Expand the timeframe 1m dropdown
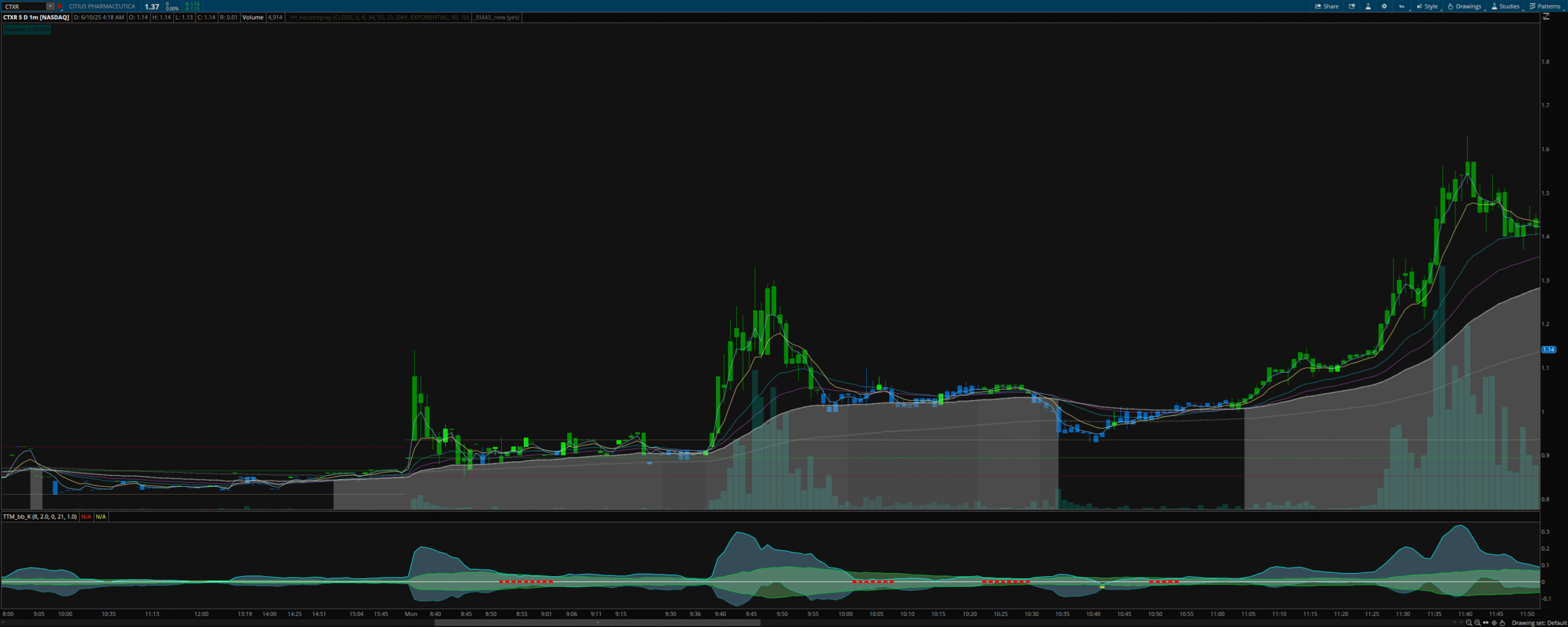Image resolution: width=1568 pixels, height=627 pixels. 1401,6
